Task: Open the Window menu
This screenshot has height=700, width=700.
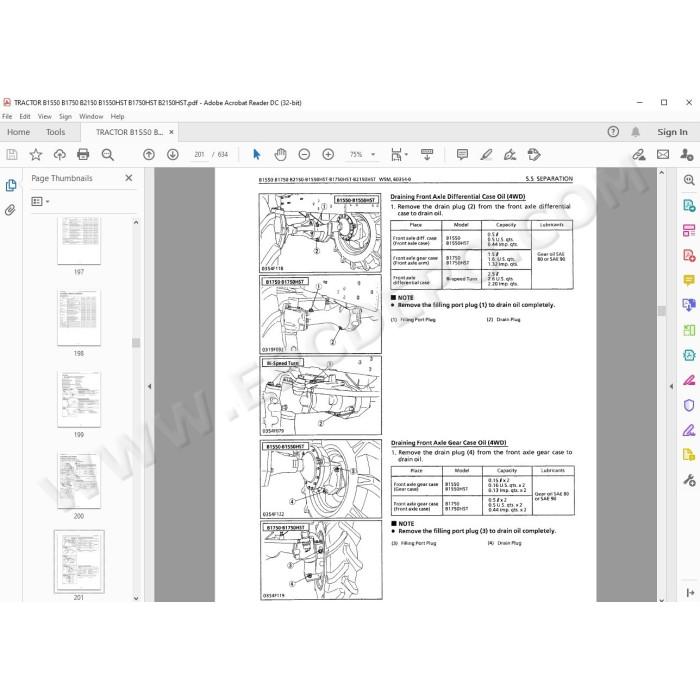Action: click(x=91, y=117)
